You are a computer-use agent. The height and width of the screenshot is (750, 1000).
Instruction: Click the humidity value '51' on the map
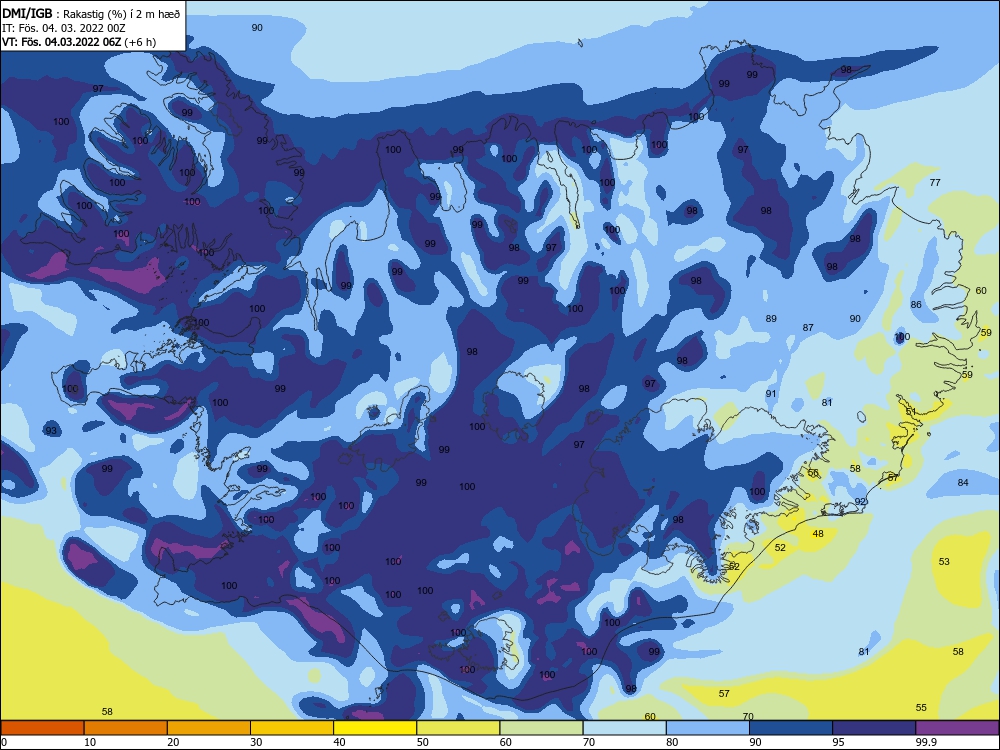click(x=911, y=412)
